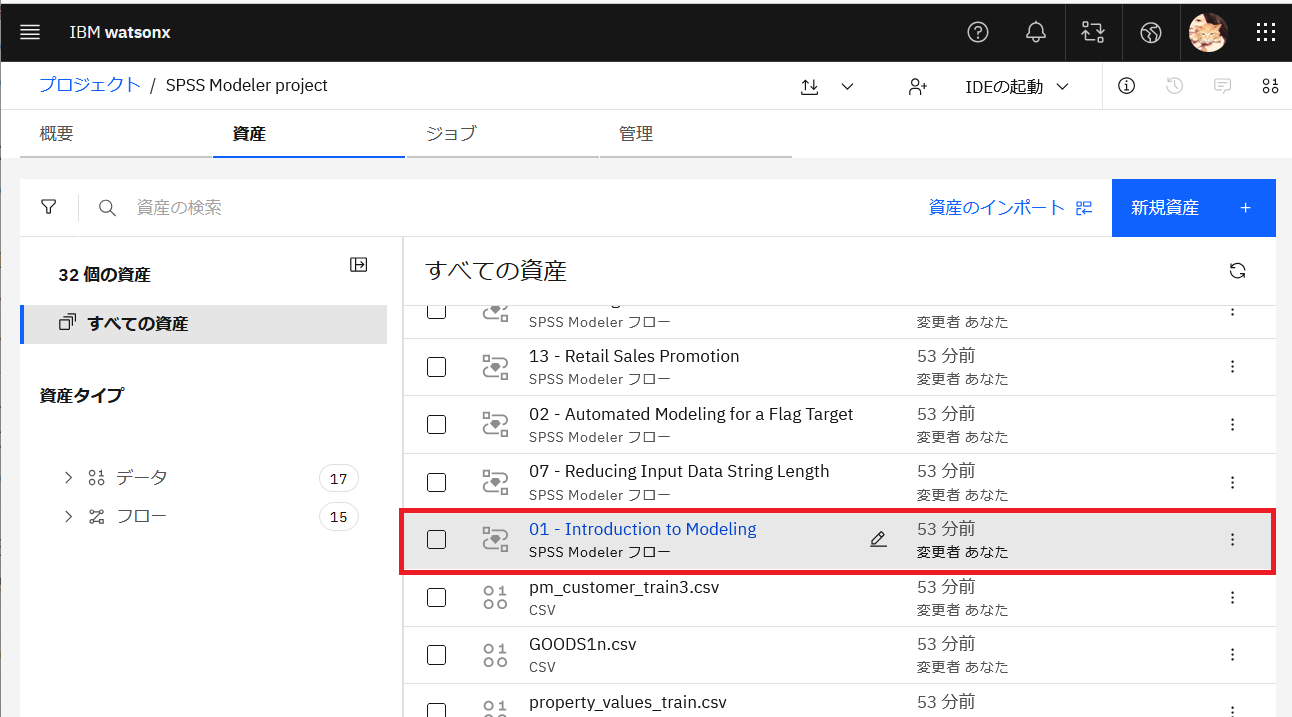Open the notifications bell
Image resolution: width=1292 pixels, height=717 pixels.
pyautogui.click(x=1036, y=32)
